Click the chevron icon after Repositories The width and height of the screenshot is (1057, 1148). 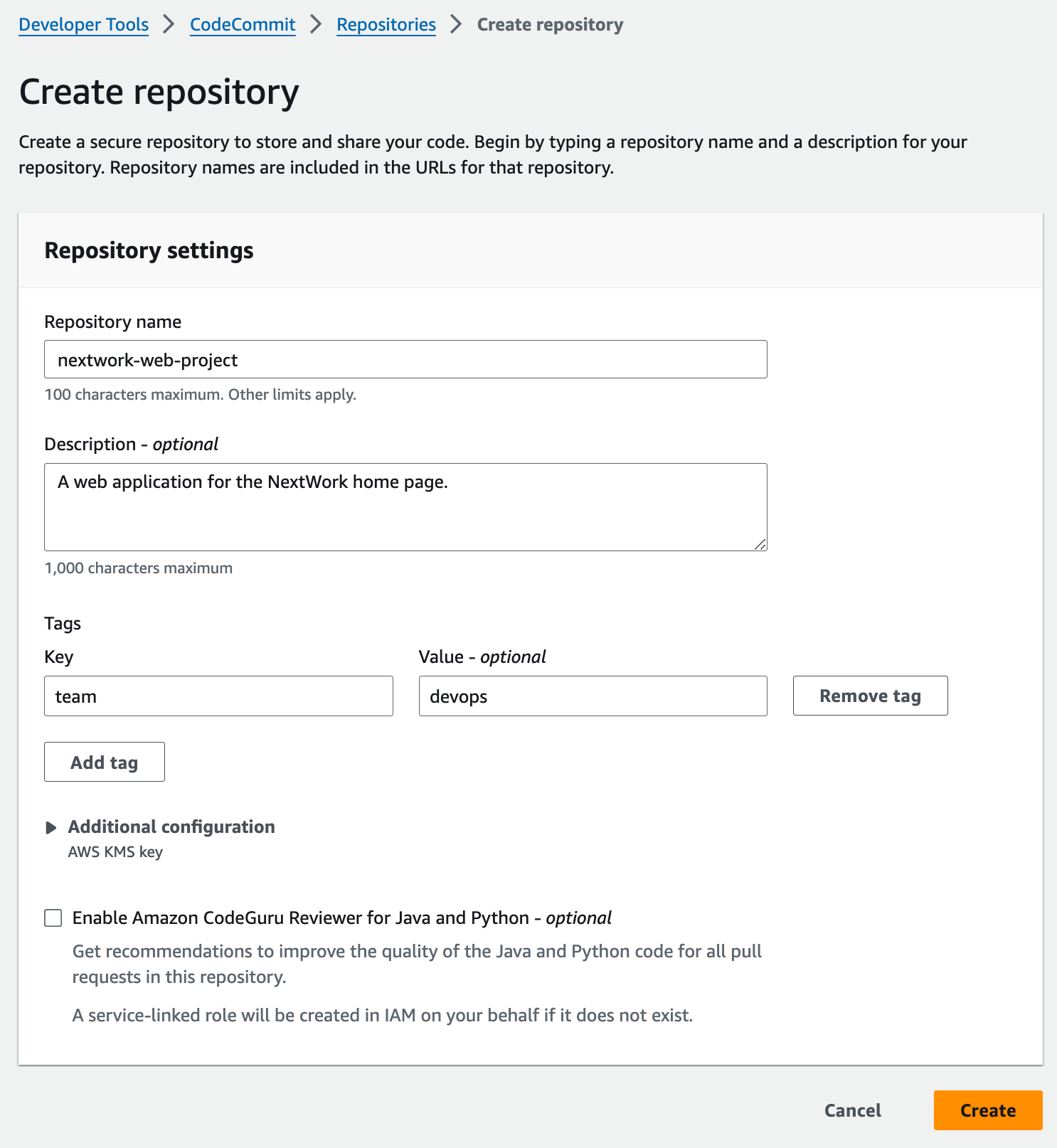point(456,25)
